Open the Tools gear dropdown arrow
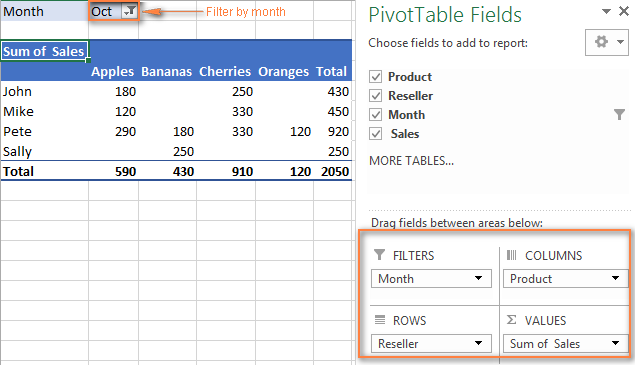 620,42
